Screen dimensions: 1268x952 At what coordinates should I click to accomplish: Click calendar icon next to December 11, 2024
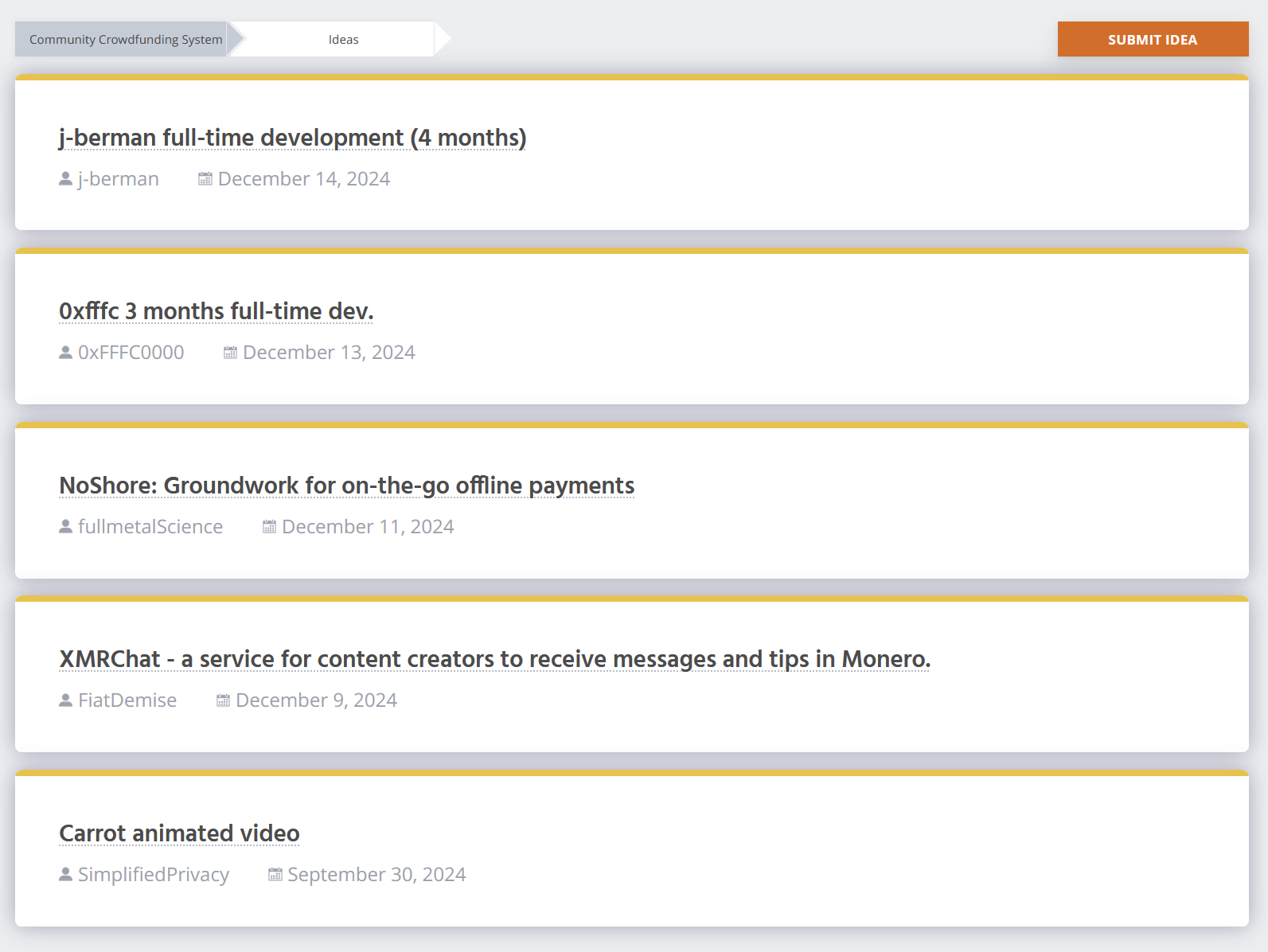pyautogui.click(x=269, y=527)
